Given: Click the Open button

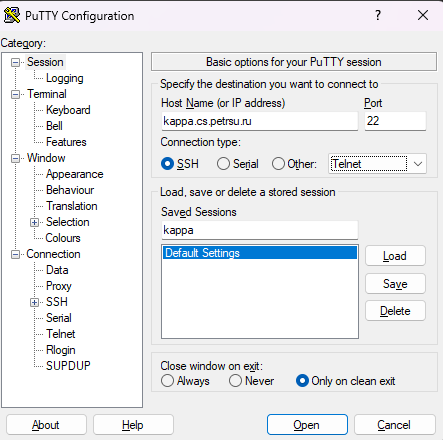Looking at the screenshot, I should 307,425.
